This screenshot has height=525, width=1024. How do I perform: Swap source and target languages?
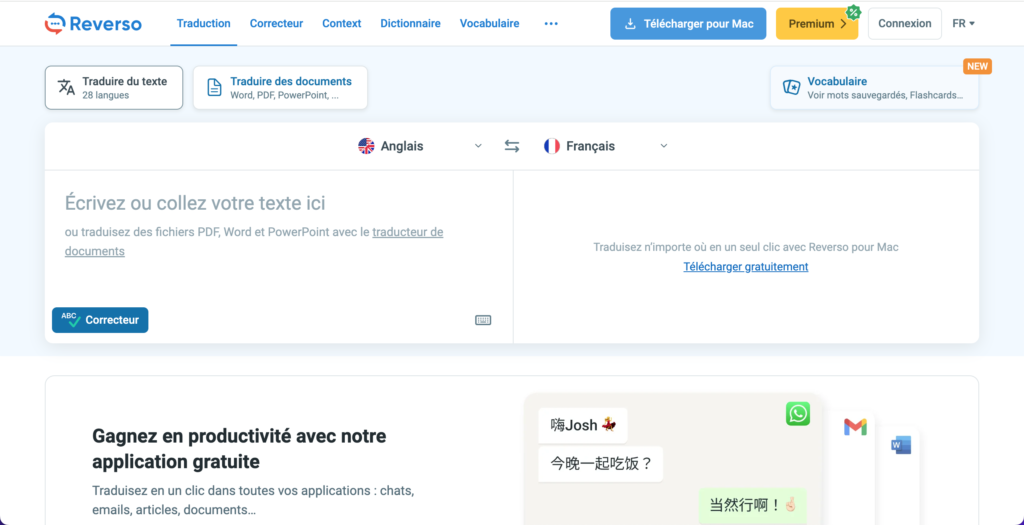(x=512, y=146)
